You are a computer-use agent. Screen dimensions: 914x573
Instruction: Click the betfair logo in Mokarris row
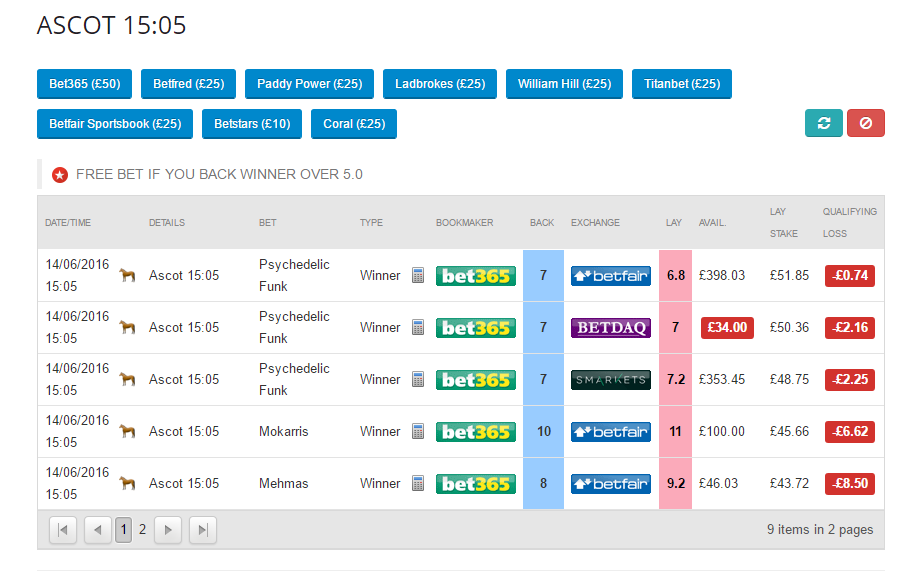click(610, 431)
